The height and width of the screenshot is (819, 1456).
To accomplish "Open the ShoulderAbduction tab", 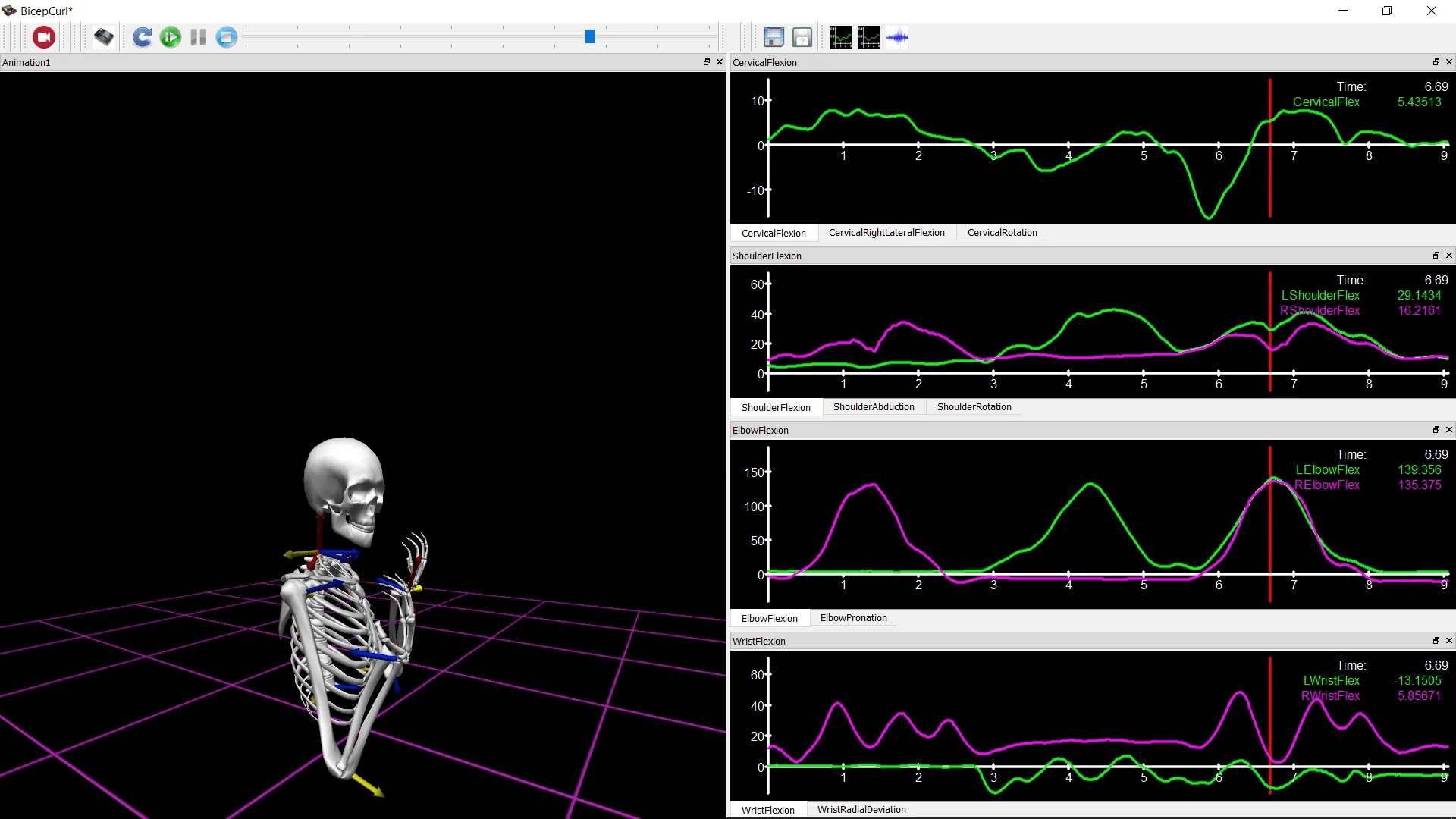I will (x=874, y=407).
